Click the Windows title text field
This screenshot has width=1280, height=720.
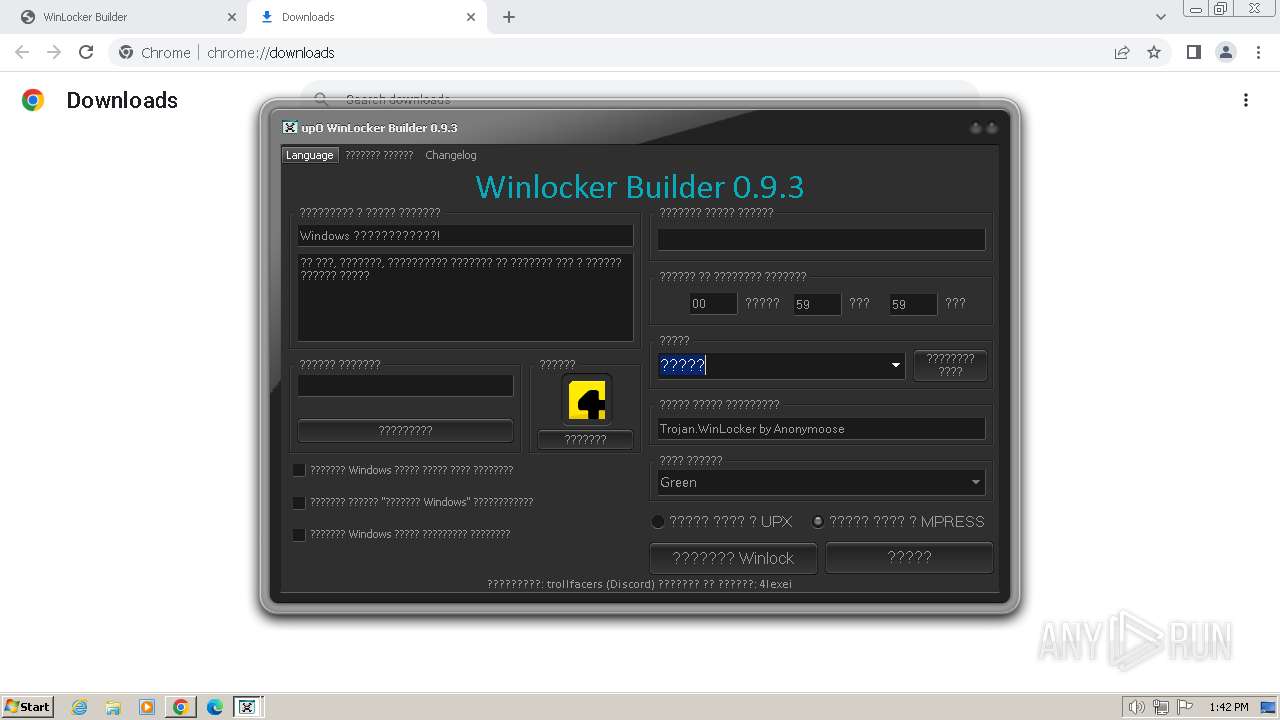point(465,236)
